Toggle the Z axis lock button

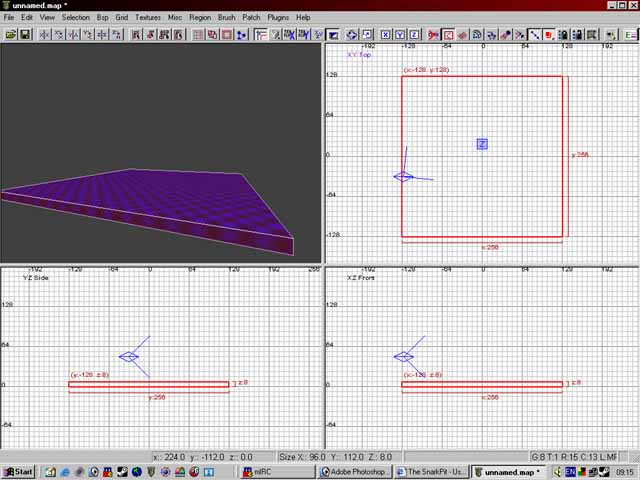point(414,34)
